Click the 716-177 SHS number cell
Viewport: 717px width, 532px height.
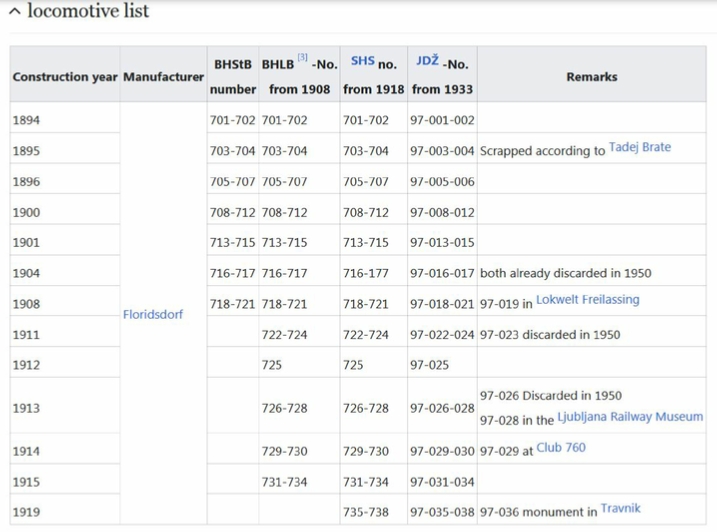click(365, 273)
